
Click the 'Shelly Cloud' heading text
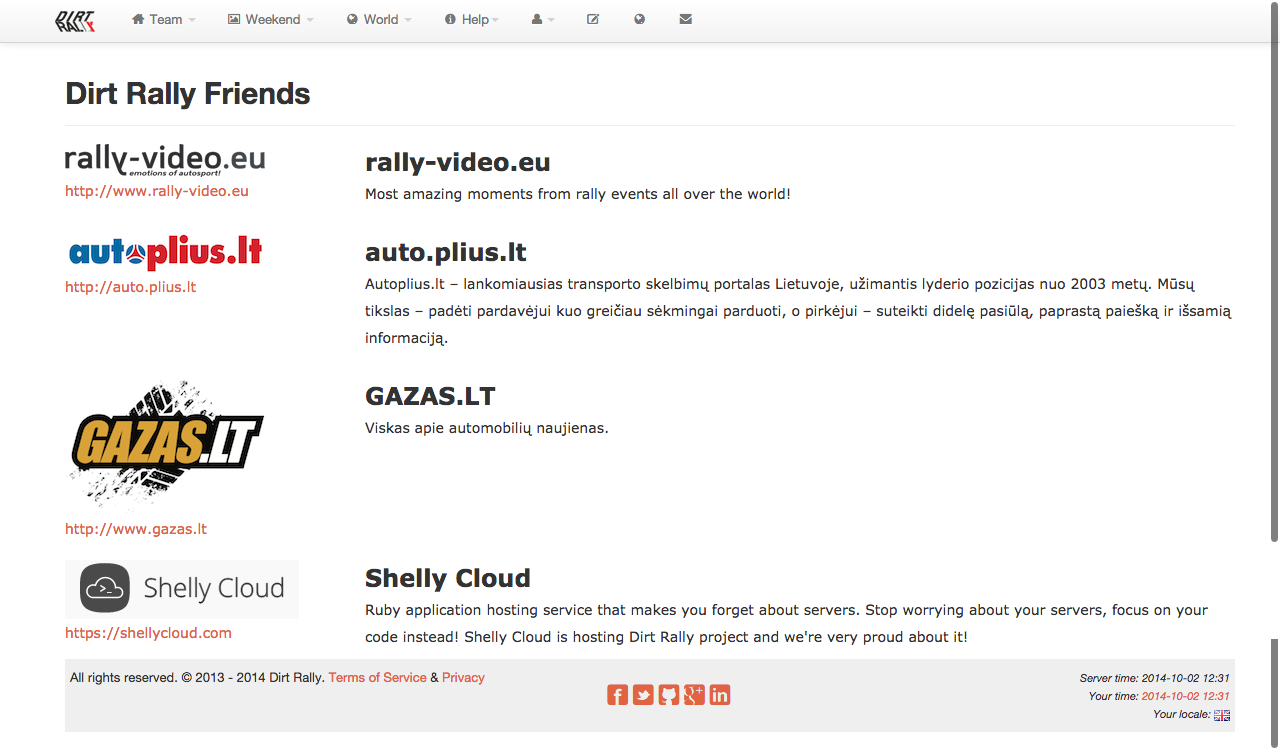click(448, 578)
